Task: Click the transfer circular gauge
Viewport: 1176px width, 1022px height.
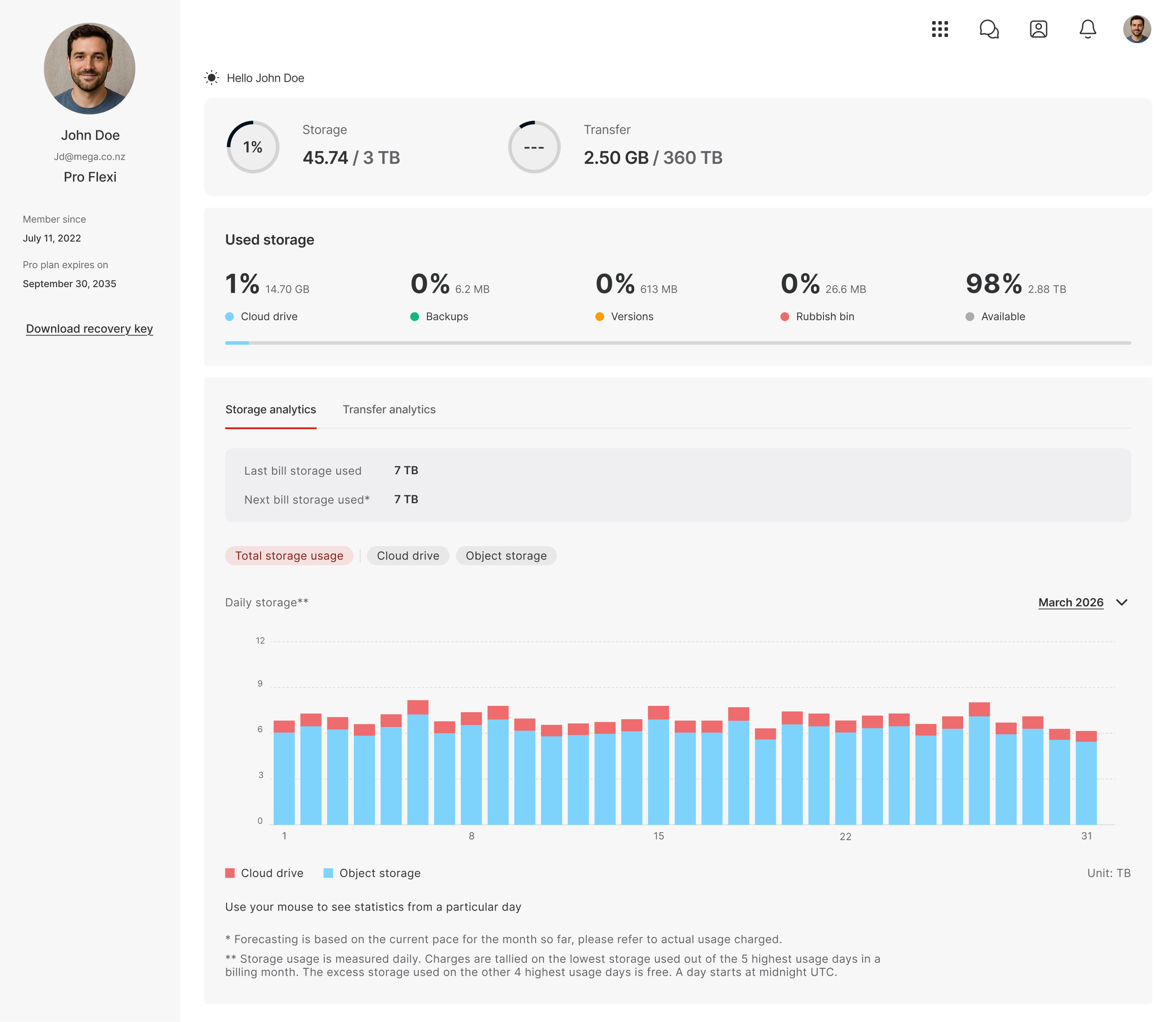Action: [x=533, y=147]
